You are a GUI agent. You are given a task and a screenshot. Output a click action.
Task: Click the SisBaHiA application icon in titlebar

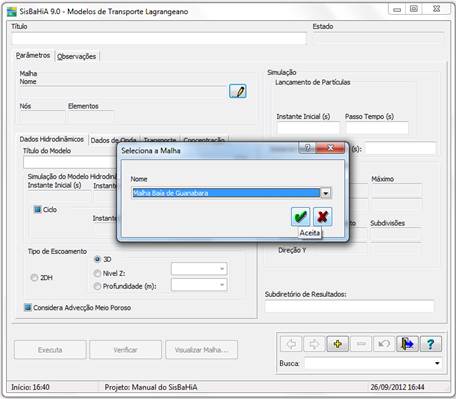click(12, 12)
